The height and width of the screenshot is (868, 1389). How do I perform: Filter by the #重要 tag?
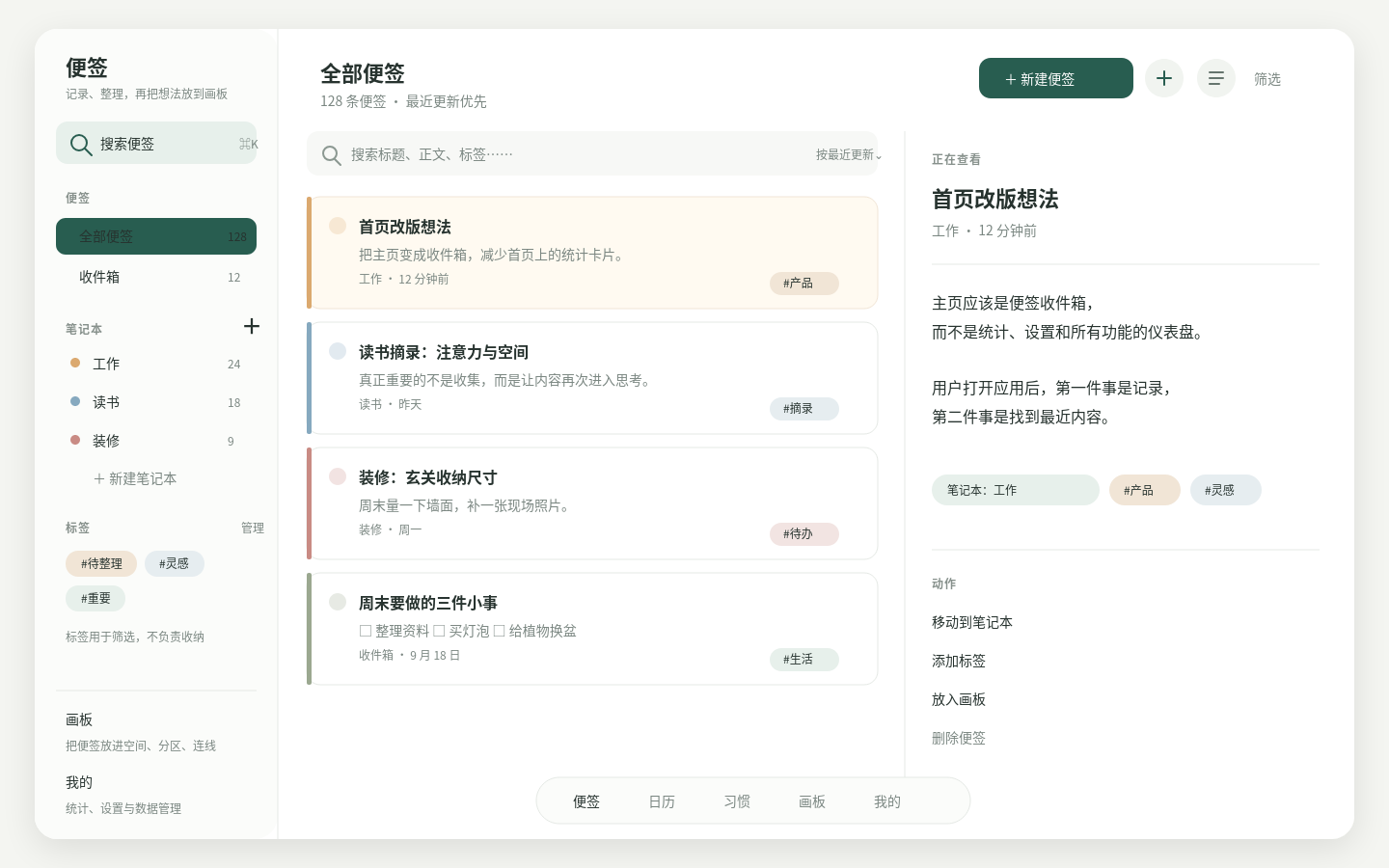[95, 598]
